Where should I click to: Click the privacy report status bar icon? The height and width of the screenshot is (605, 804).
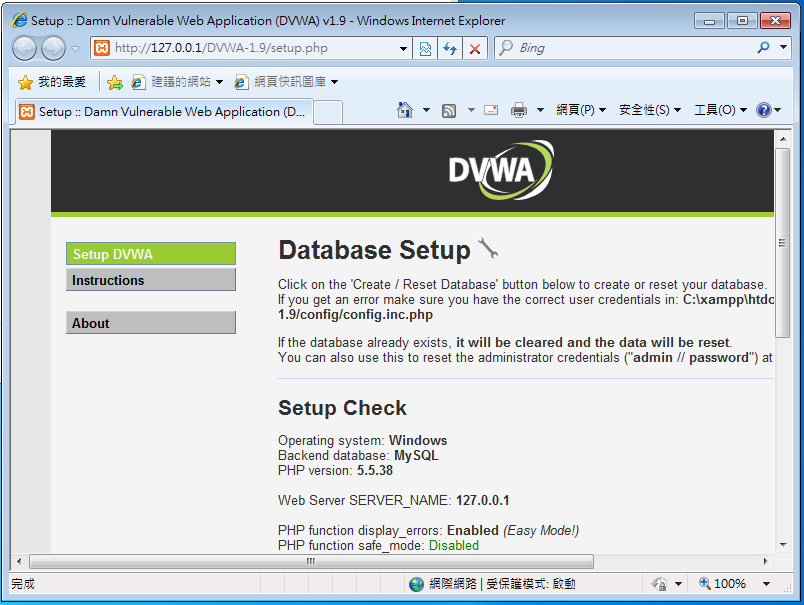click(659, 583)
